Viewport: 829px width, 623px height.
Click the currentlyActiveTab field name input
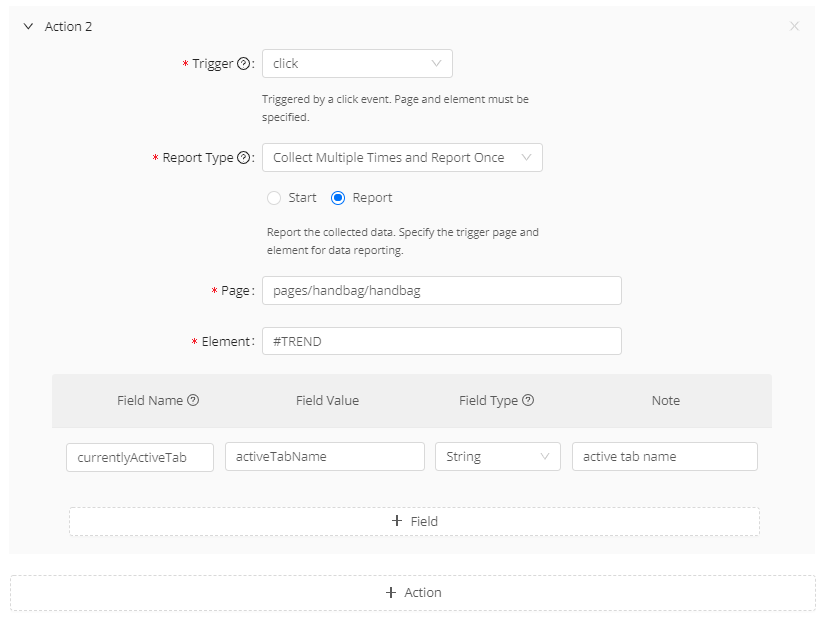coord(140,457)
